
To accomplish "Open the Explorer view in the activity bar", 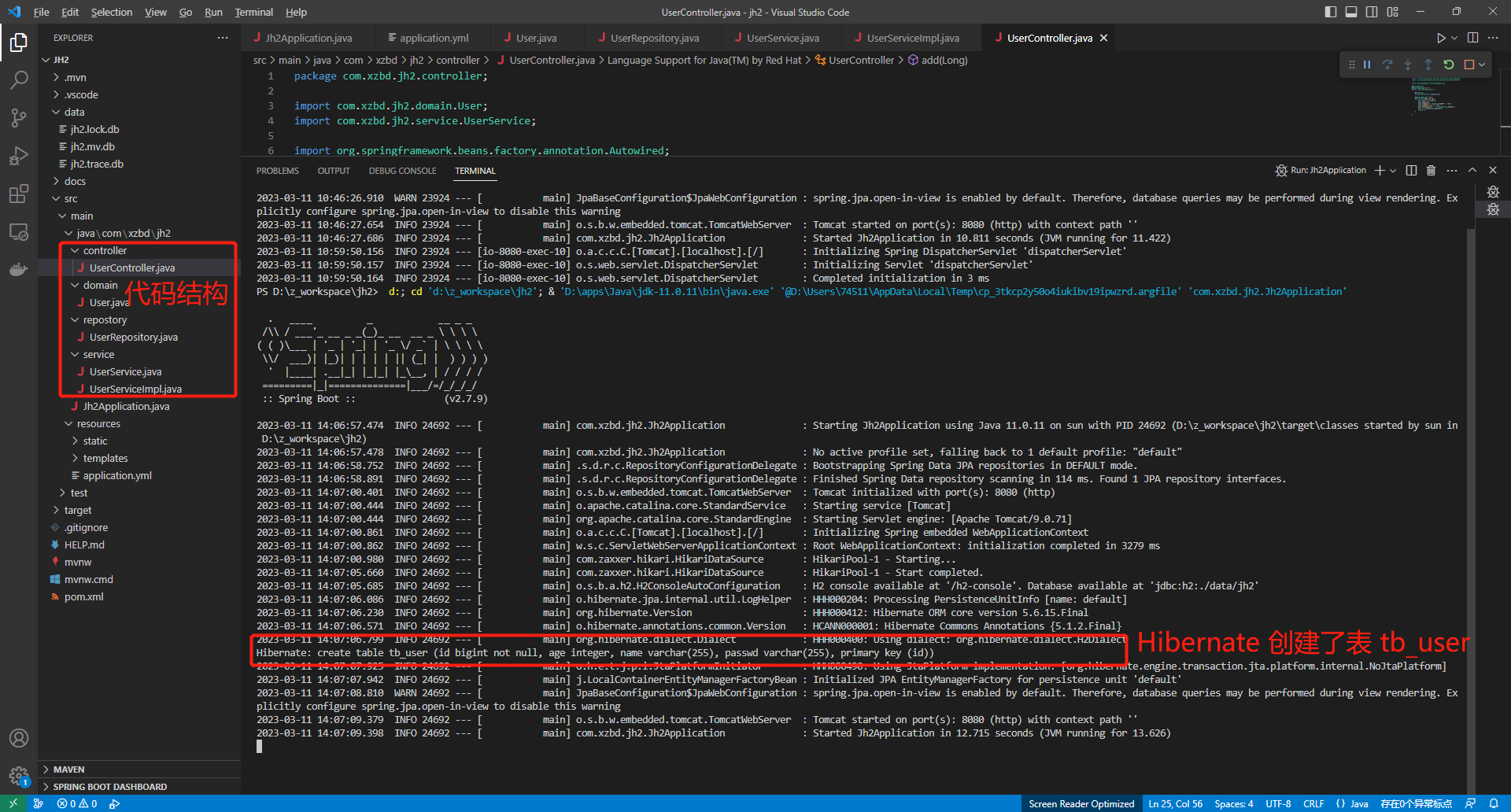I will coord(18,42).
